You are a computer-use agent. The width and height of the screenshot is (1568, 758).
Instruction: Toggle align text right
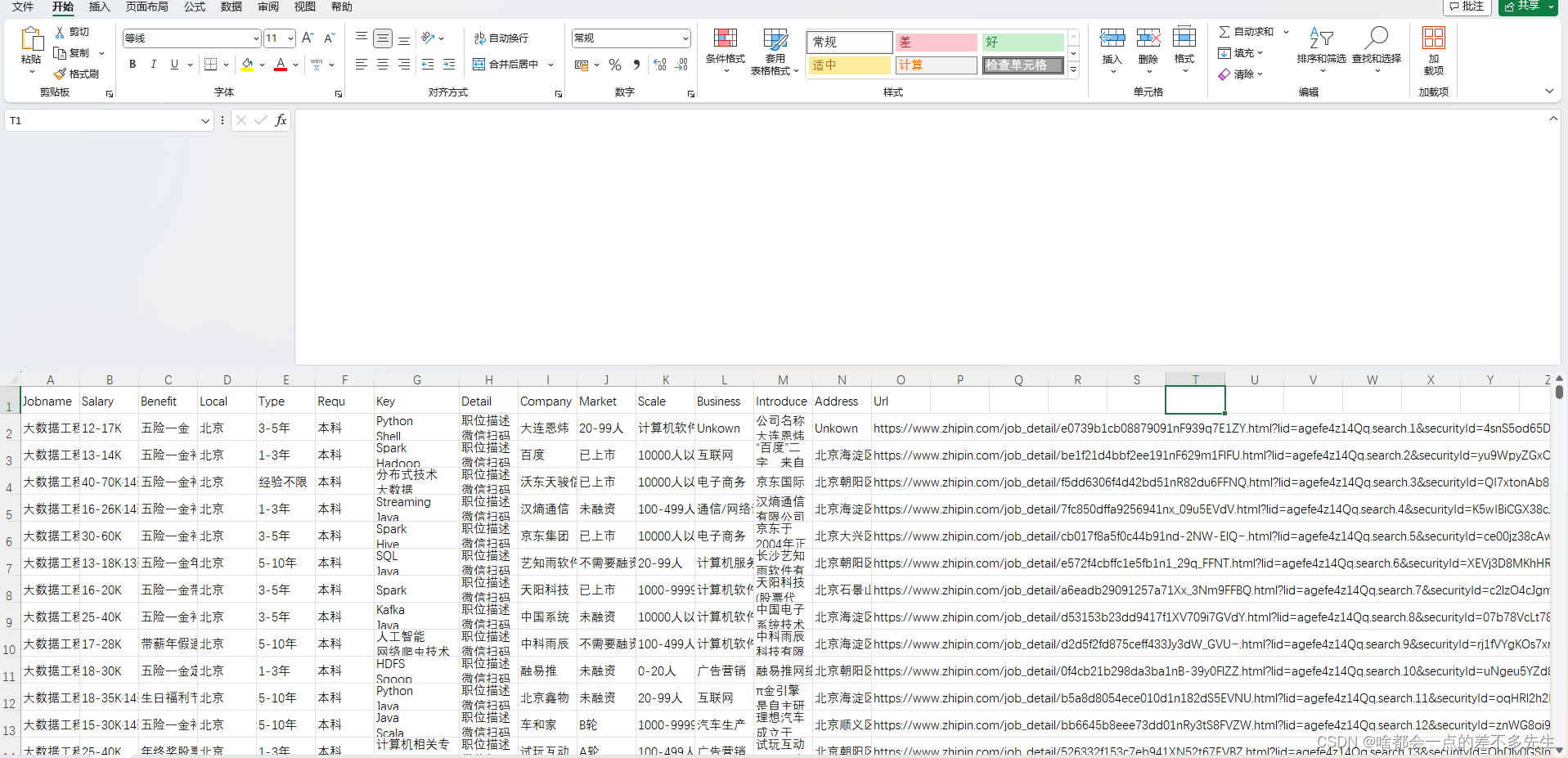[x=403, y=64]
